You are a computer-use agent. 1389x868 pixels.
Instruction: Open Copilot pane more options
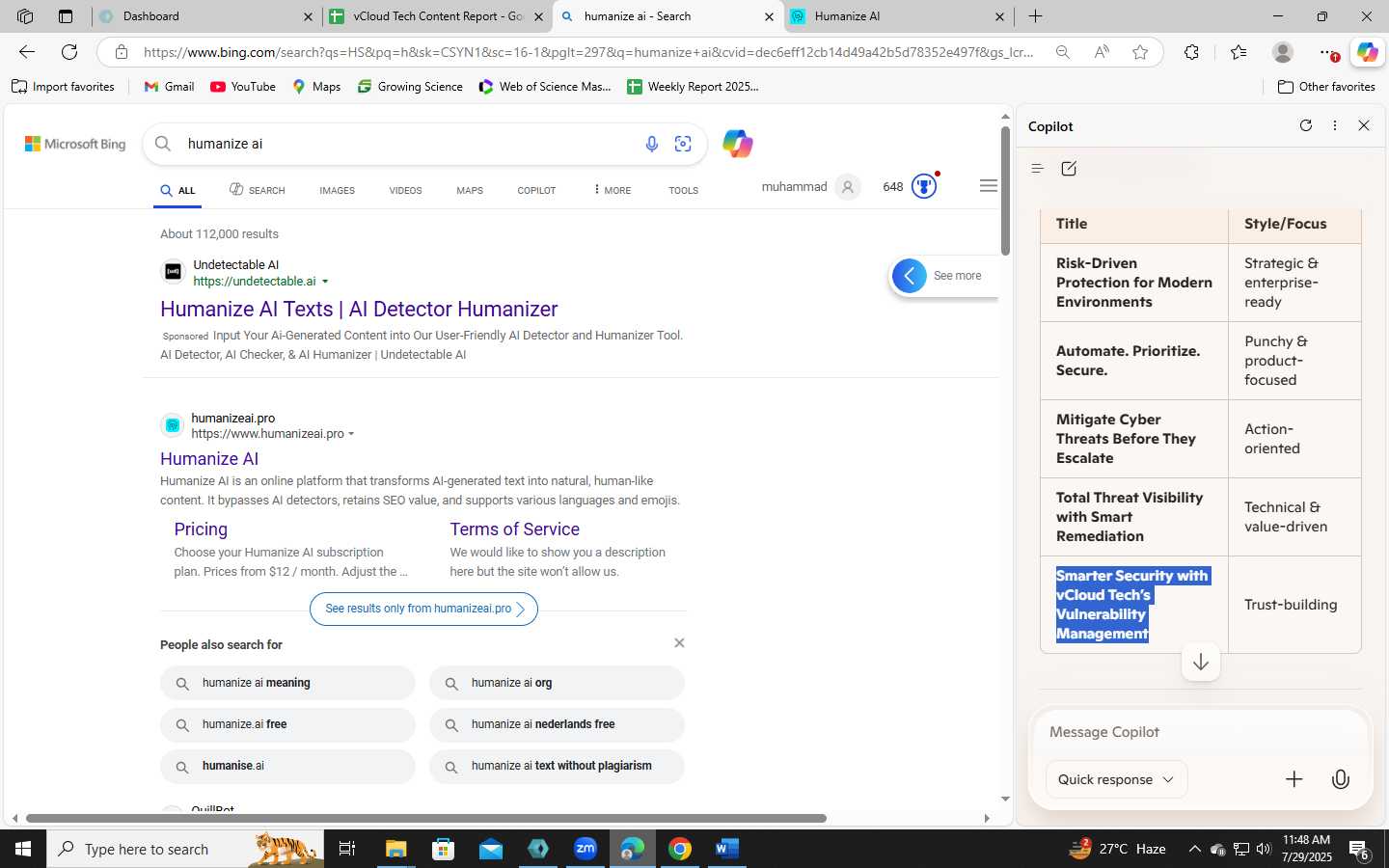click(1335, 125)
